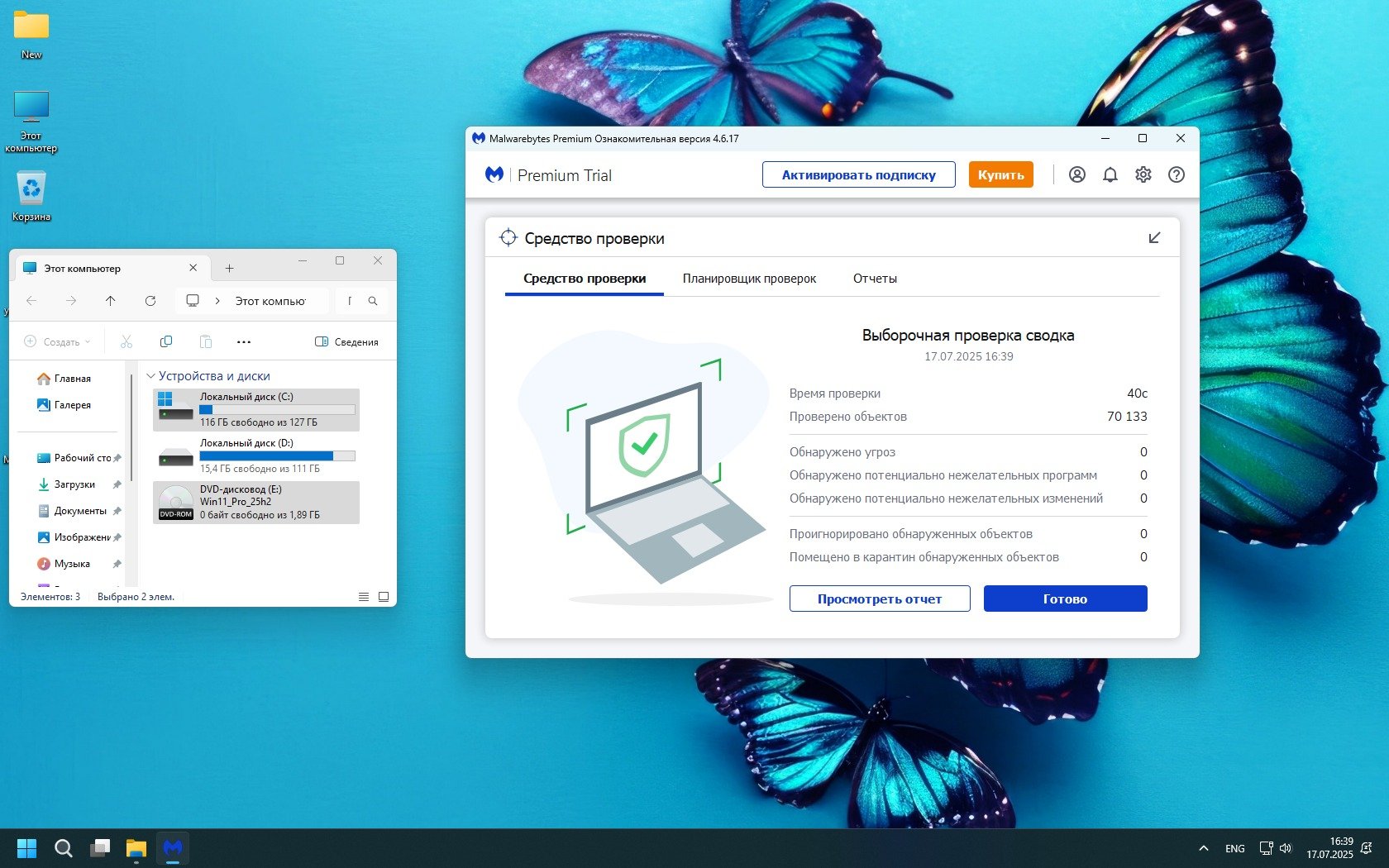Click the orange Купить button
The width and height of the screenshot is (1389, 868).
pyautogui.click(x=1000, y=174)
